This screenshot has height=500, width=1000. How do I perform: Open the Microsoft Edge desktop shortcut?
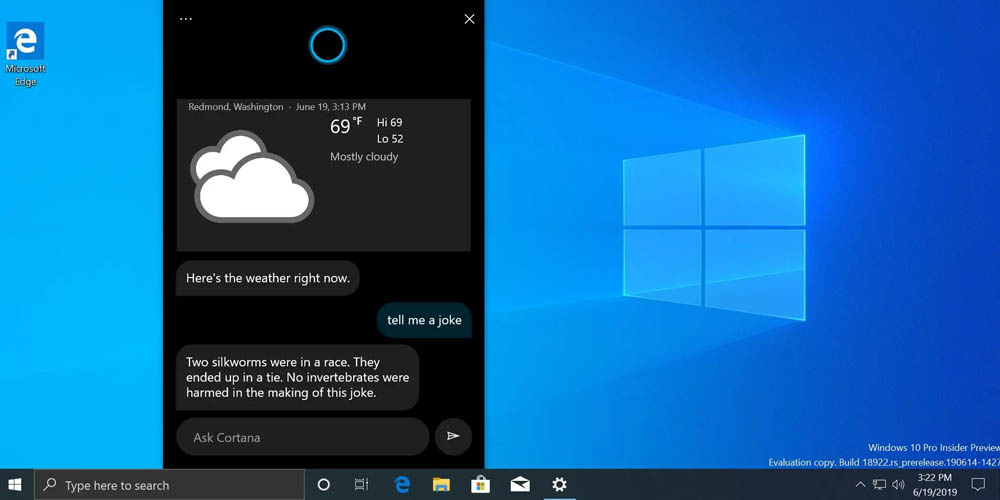click(x=26, y=55)
